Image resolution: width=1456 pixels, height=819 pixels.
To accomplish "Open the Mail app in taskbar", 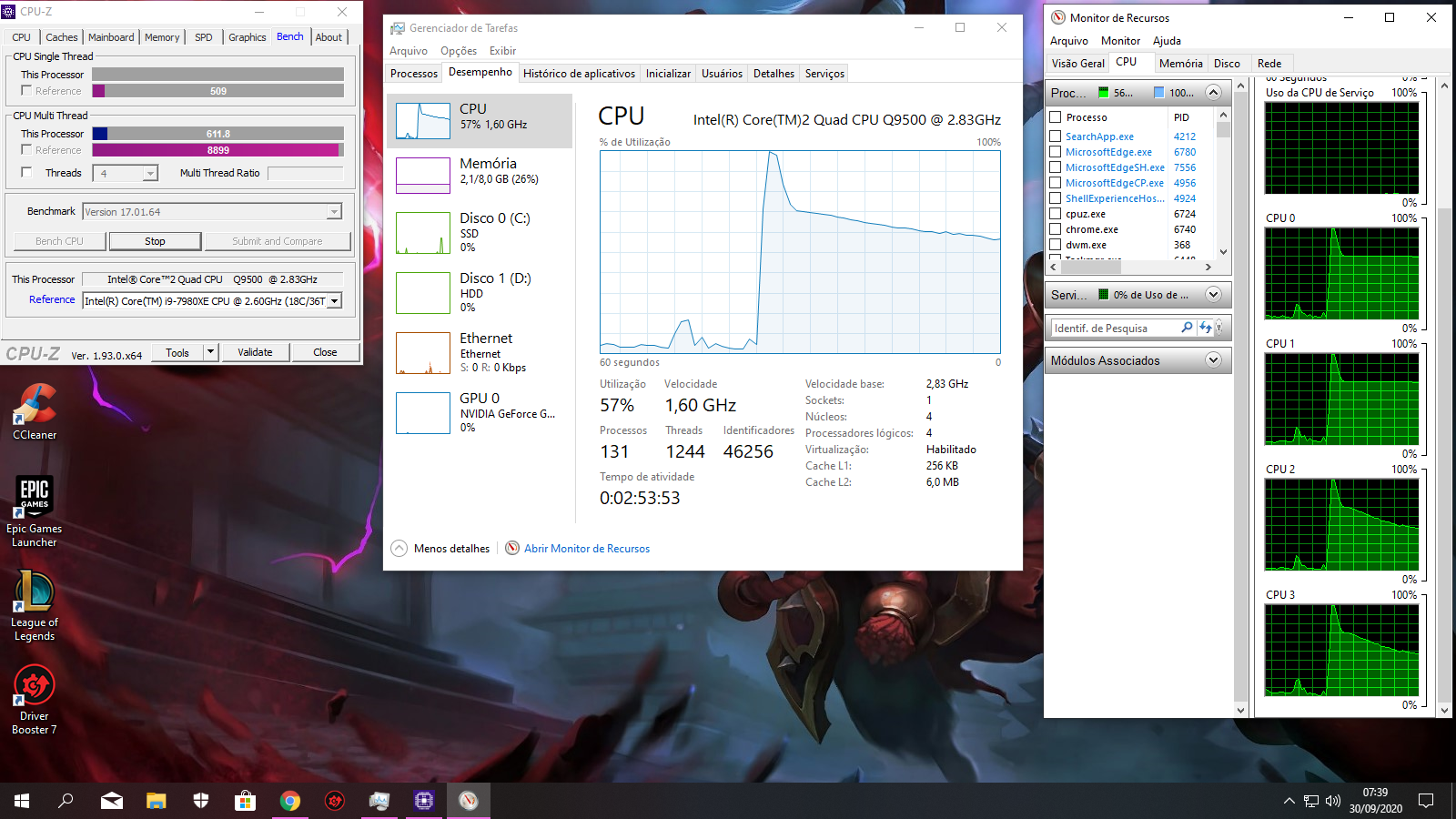I will coord(111,801).
